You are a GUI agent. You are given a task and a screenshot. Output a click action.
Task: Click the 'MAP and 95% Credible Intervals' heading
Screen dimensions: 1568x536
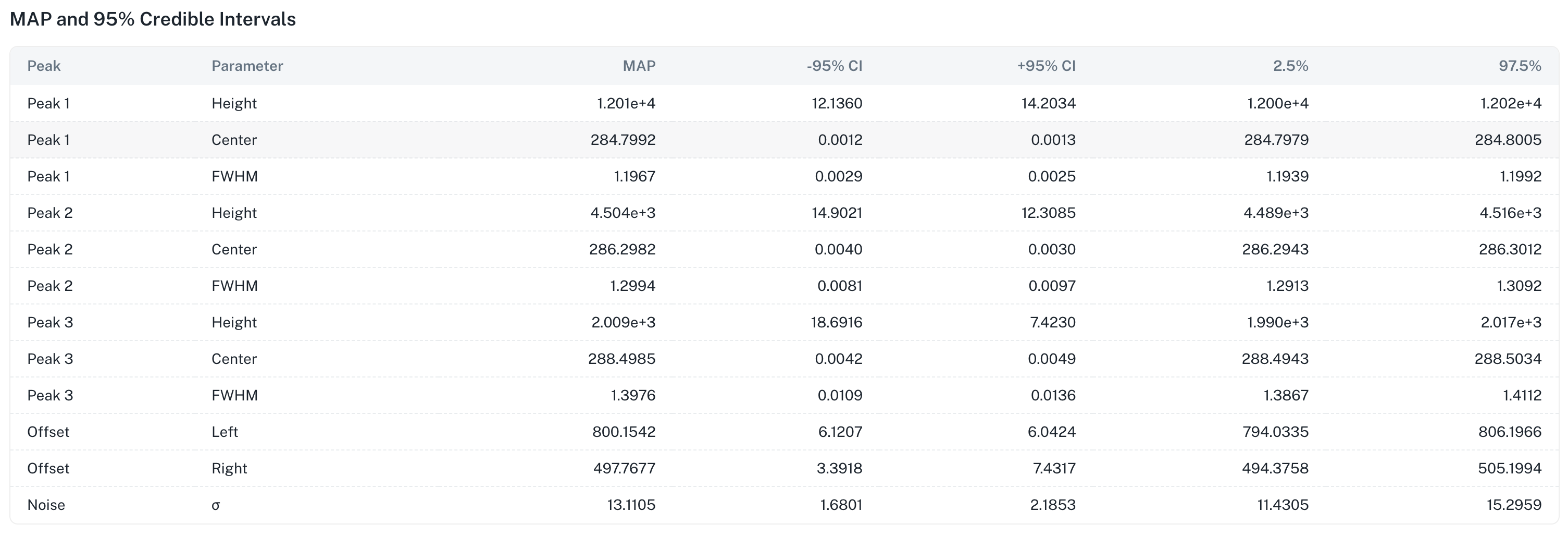tap(153, 19)
